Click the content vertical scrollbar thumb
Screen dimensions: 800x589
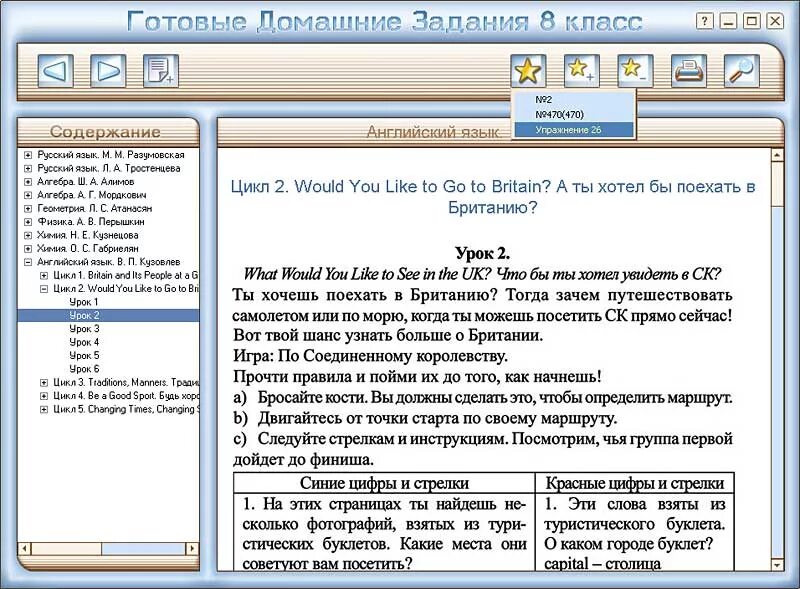coord(777,184)
